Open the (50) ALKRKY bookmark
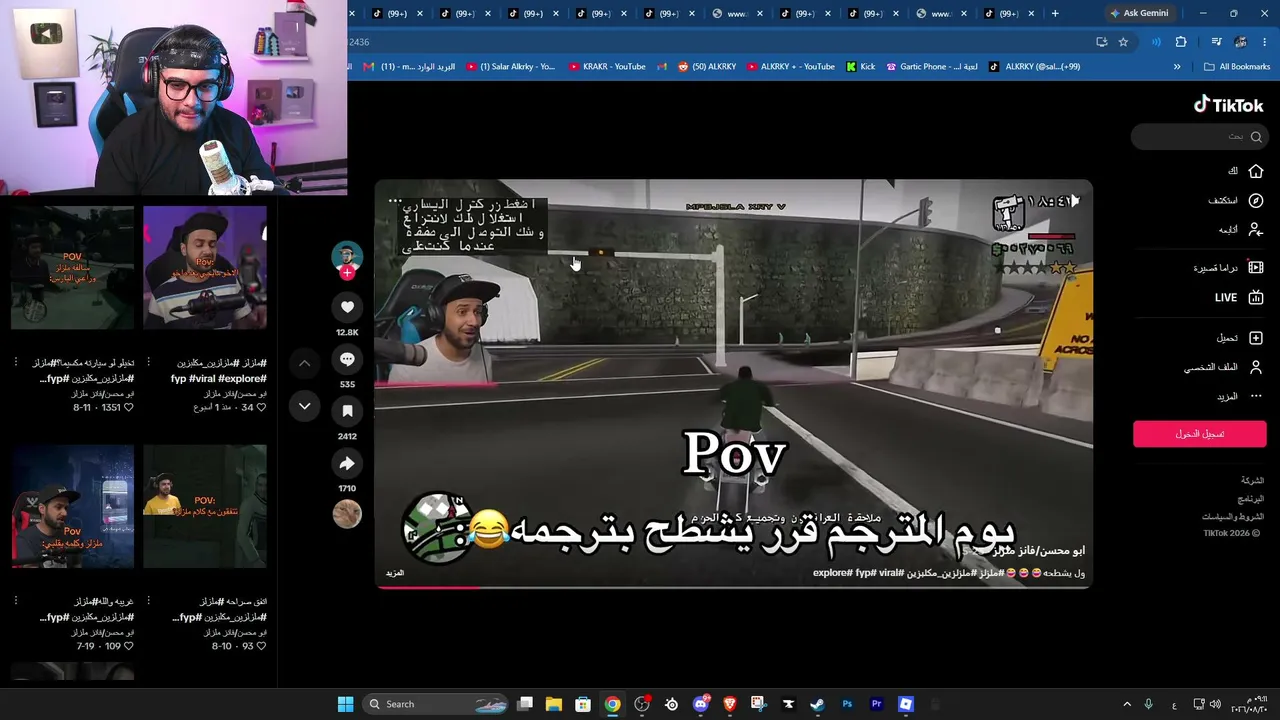Image resolution: width=1280 pixels, height=720 pixels. pyautogui.click(x=706, y=67)
